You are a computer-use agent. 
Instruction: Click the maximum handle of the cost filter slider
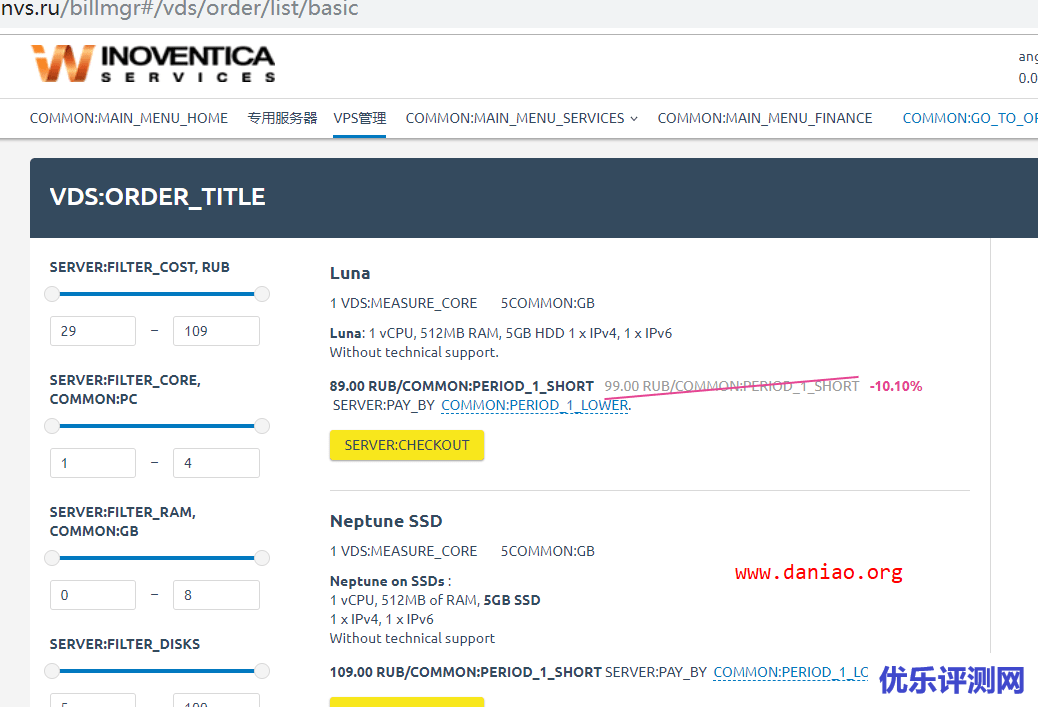[x=262, y=294]
